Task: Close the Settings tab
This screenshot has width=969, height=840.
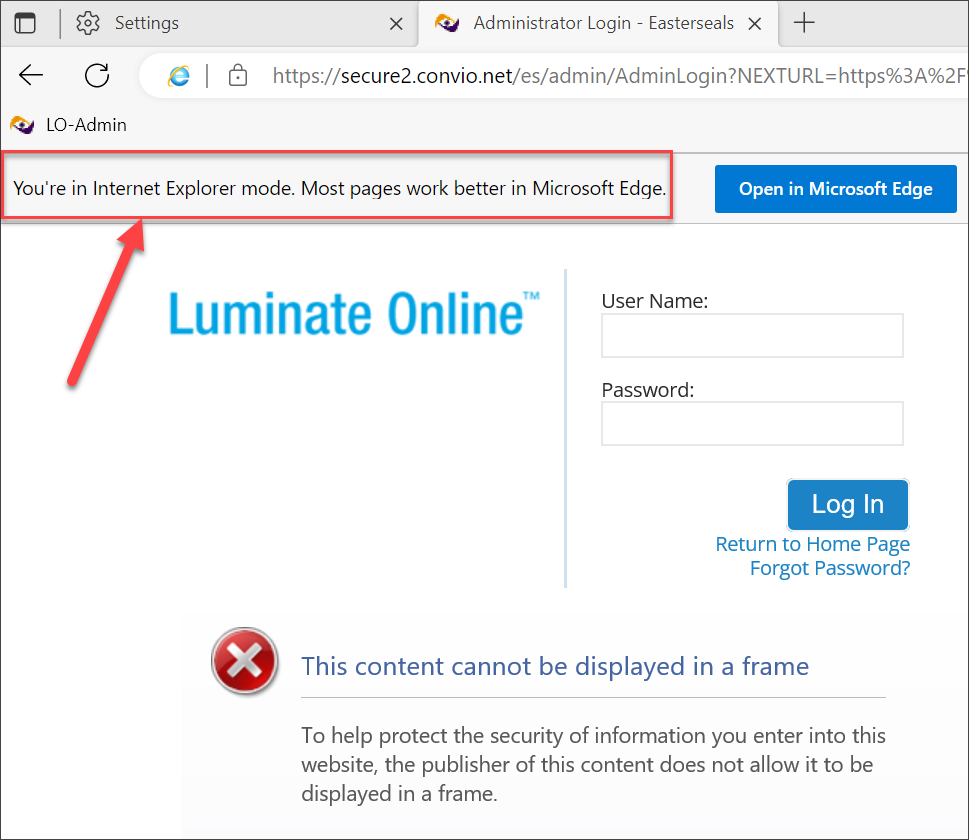Action: (396, 24)
